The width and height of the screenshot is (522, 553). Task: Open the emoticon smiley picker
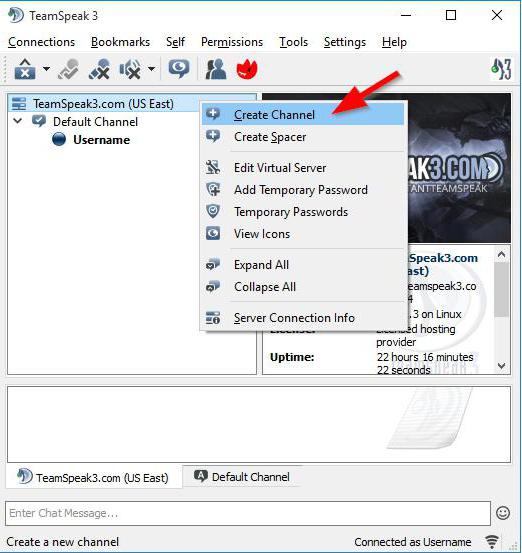(503, 513)
